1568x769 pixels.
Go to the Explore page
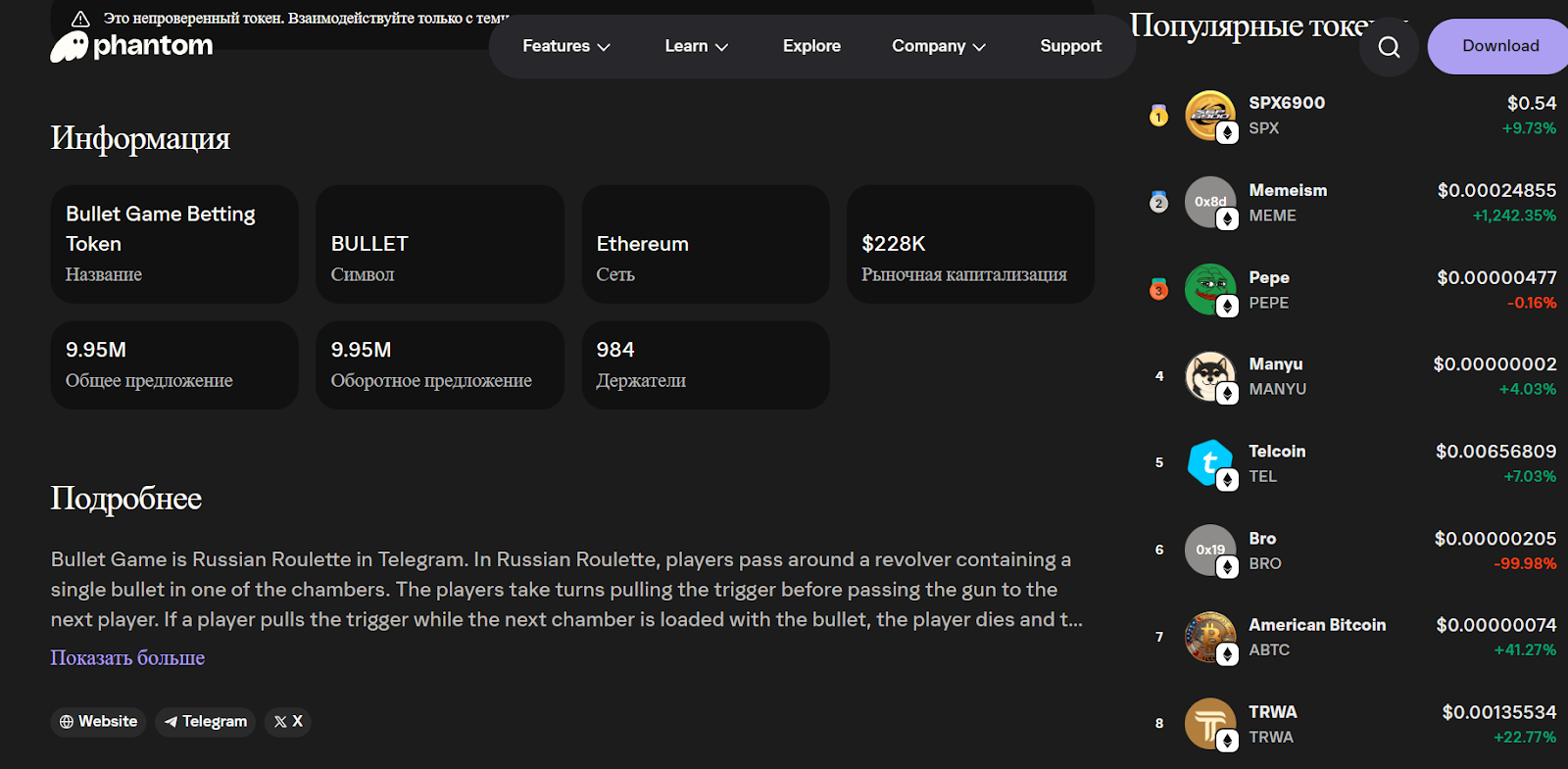(811, 46)
